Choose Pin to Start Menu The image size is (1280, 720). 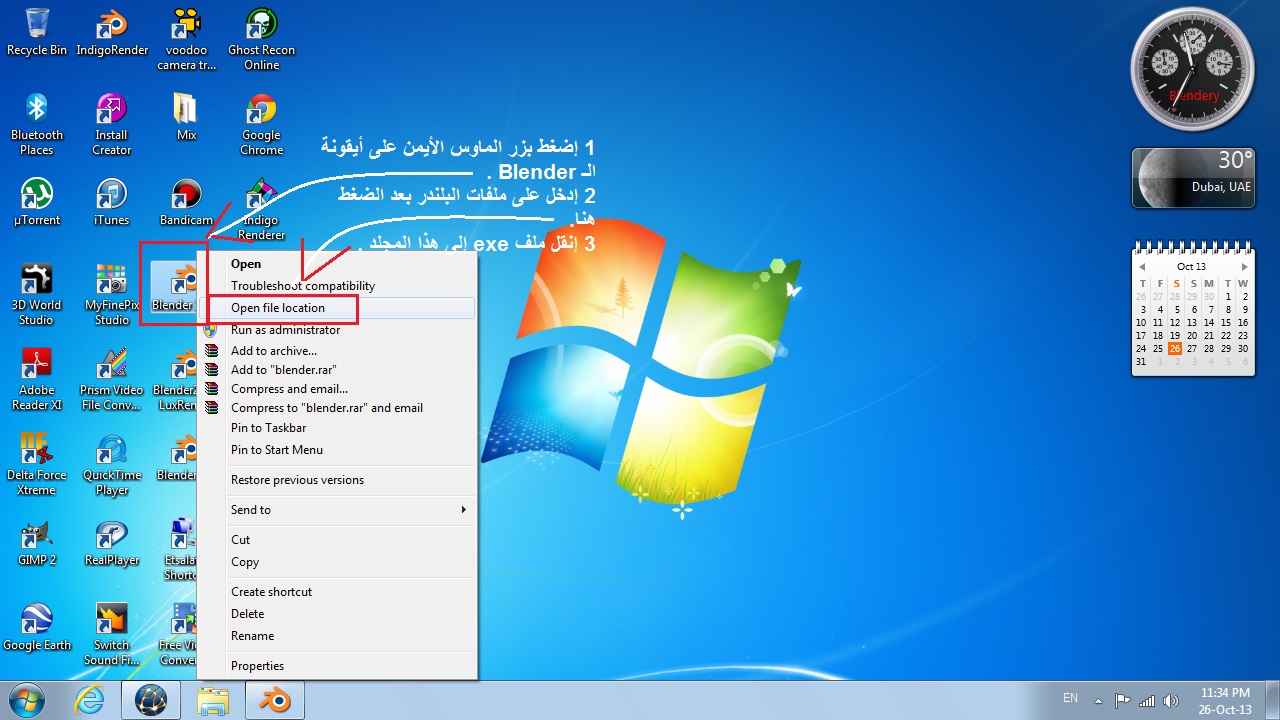(338, 450)
